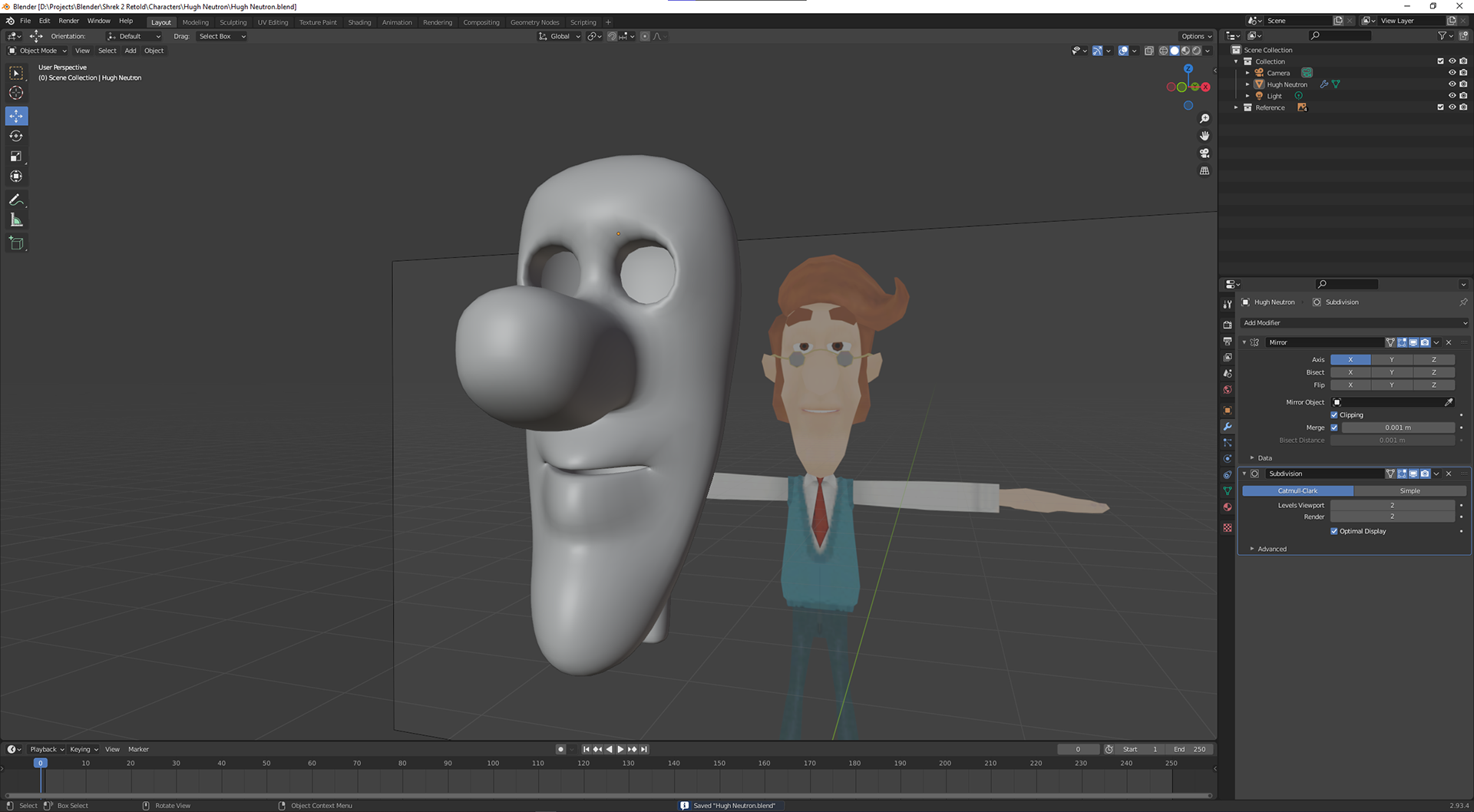
Task: Open the Tool properties tab
Action: [1228, 304]
